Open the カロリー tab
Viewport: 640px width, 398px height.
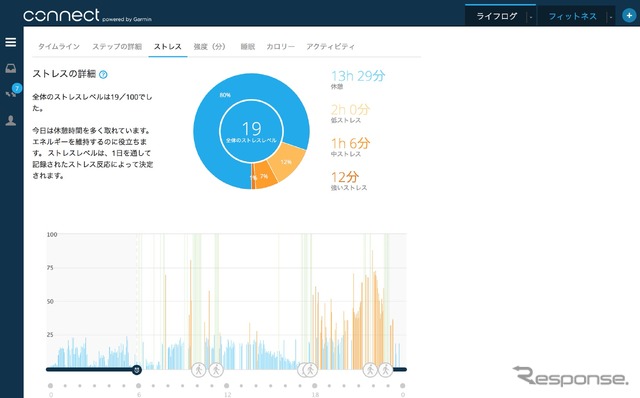point(280,47)
